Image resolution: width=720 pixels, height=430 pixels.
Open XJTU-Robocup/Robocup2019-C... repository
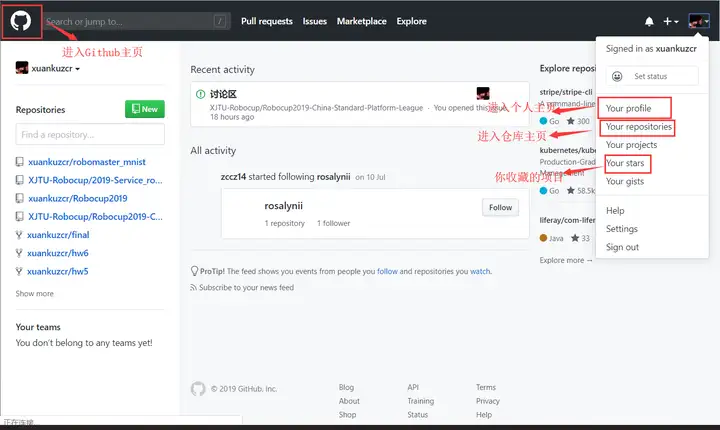(x=95, y=216)
